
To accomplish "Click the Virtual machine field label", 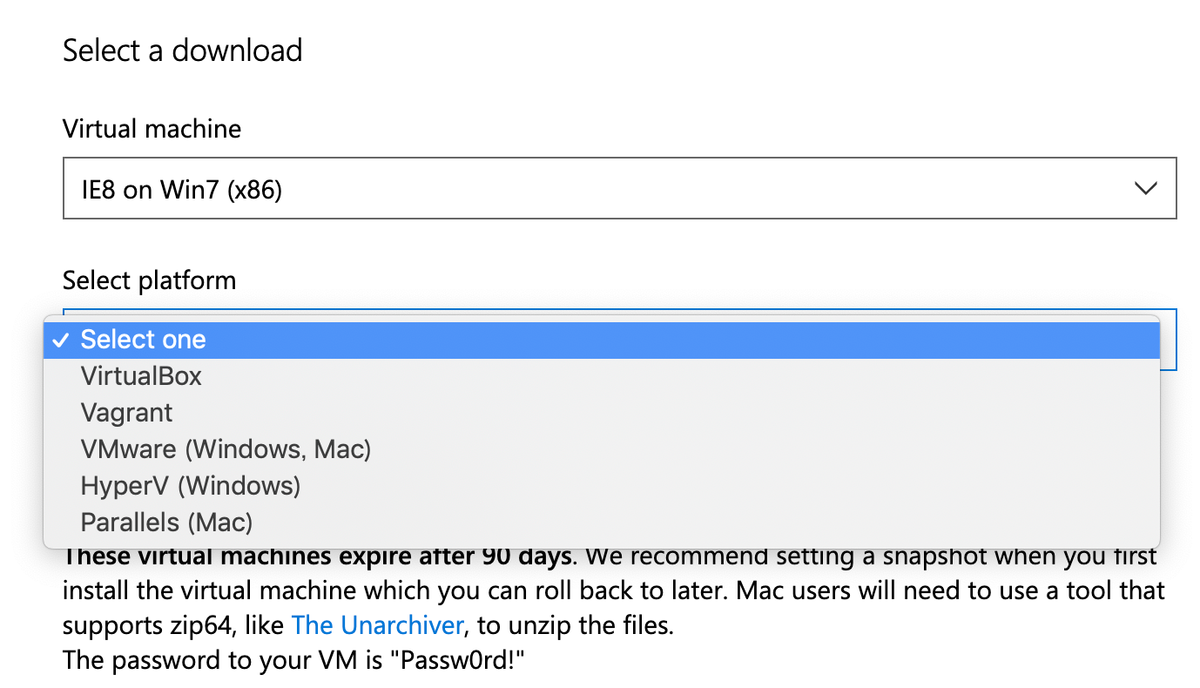I will [x=151, y=128].
